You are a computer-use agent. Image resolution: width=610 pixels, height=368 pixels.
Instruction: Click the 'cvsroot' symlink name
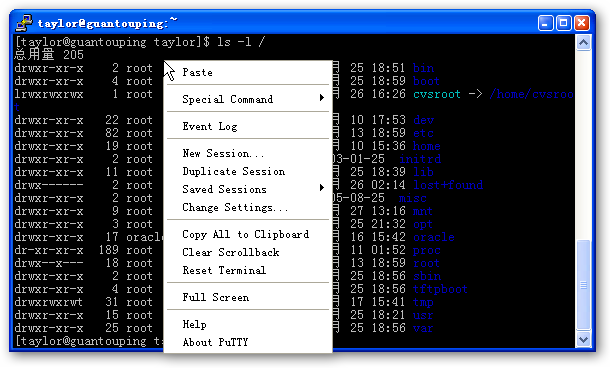436,94
